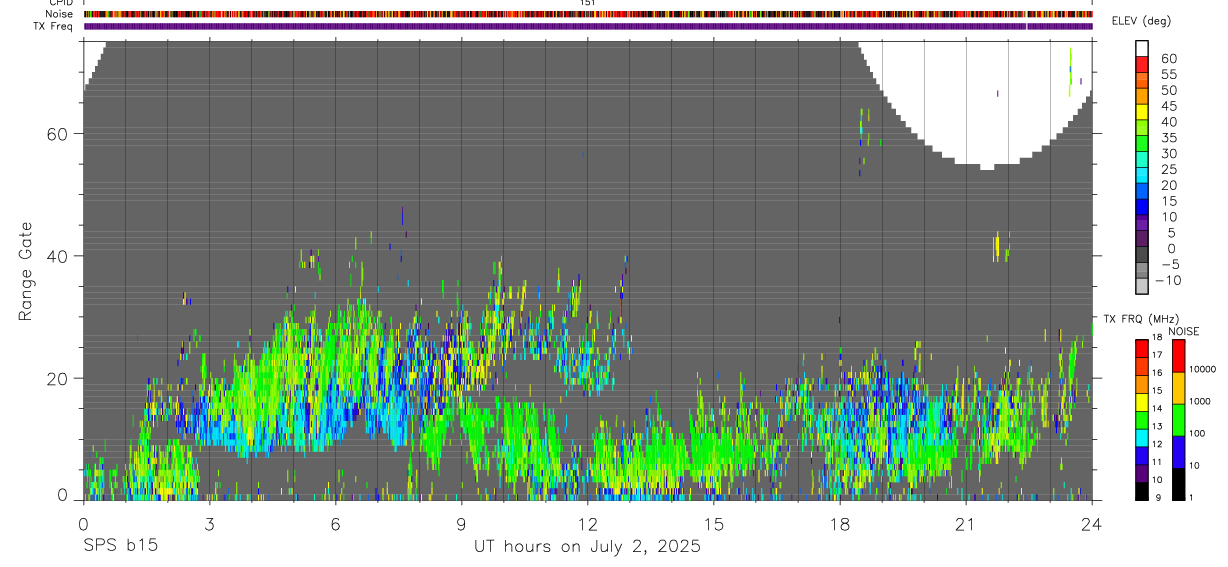Click the TX FRQ (MHz) legend title

click(x=1135, y=319)
